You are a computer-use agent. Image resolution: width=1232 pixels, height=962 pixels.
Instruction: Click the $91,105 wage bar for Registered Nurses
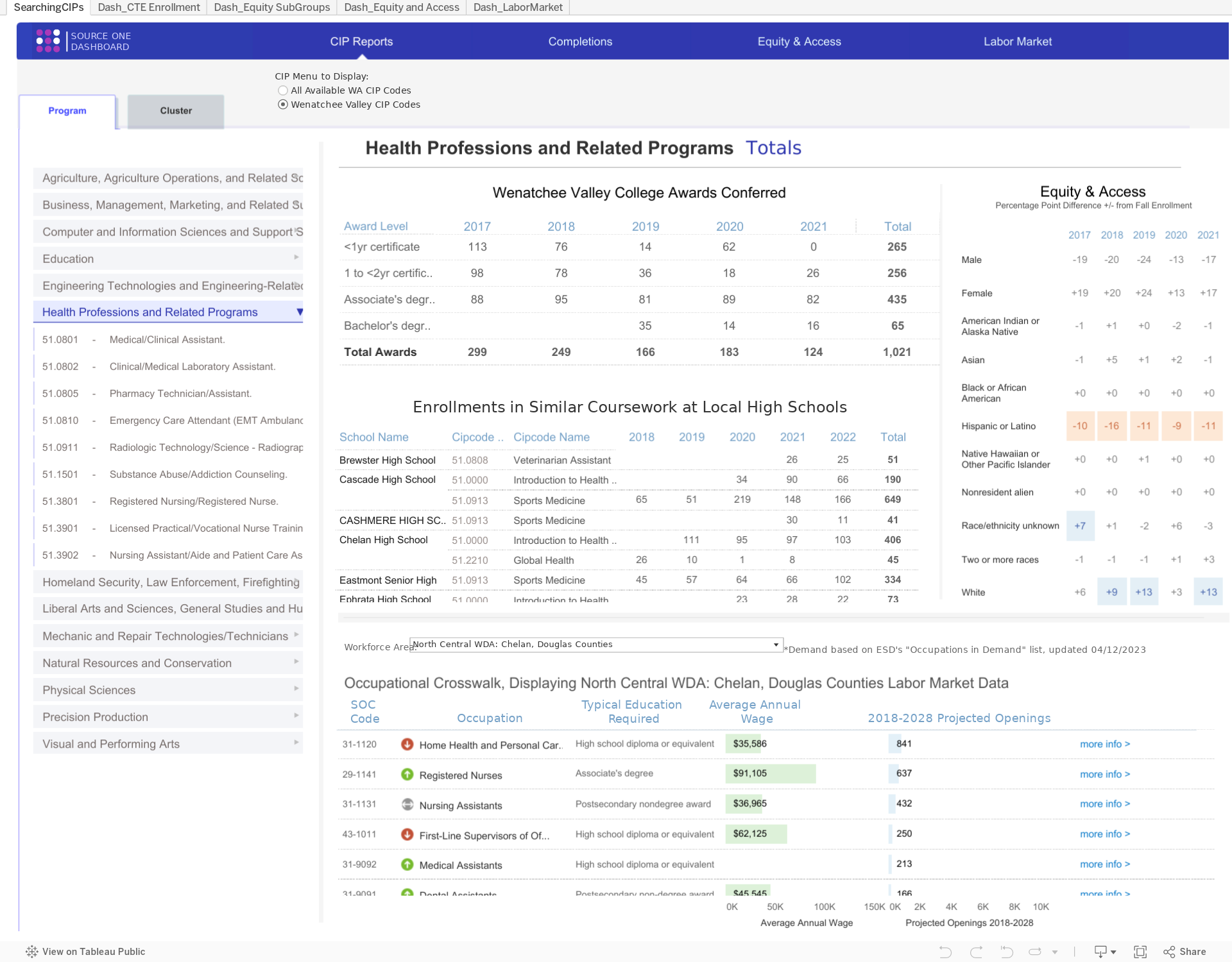point(771,773)
